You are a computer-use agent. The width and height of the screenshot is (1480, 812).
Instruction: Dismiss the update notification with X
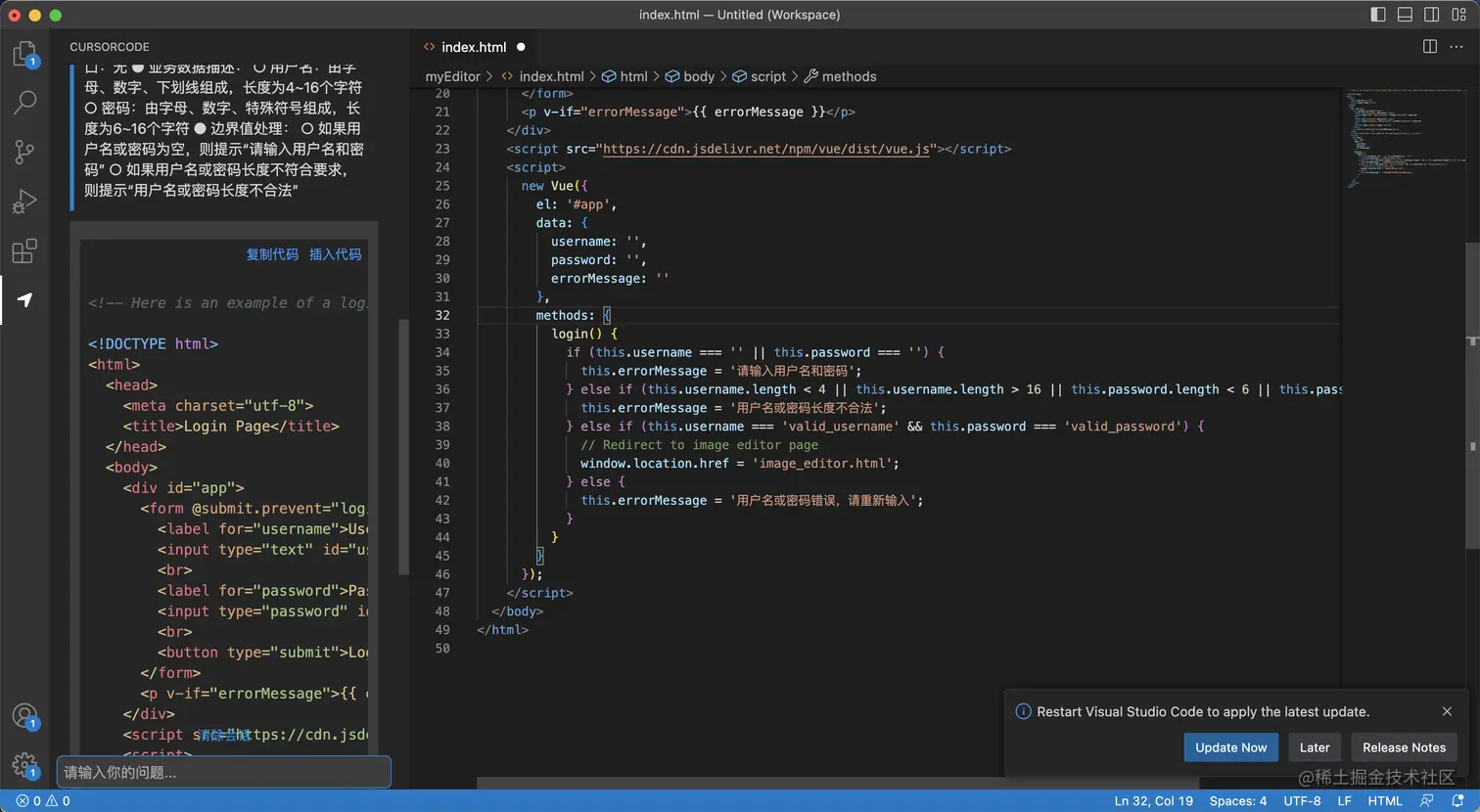tap(1447, 711)
